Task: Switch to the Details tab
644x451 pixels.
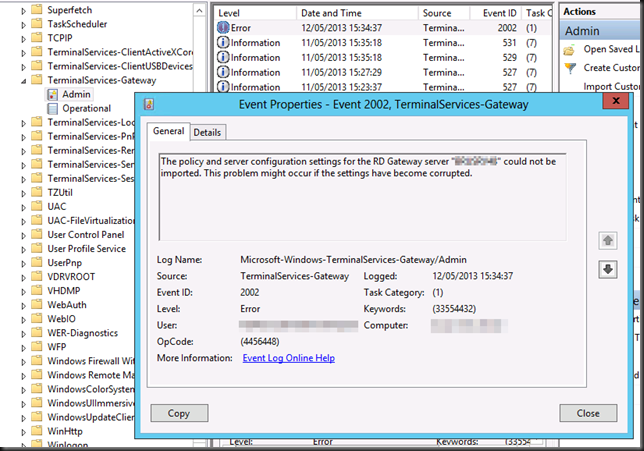Action: point(207,132)
